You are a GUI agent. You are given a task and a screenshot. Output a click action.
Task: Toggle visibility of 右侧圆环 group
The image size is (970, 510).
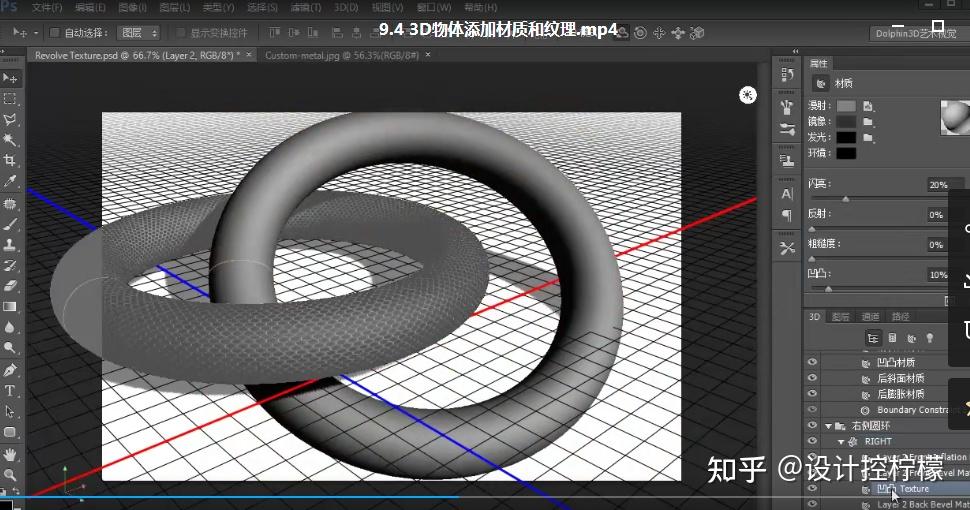click(812, 425)
